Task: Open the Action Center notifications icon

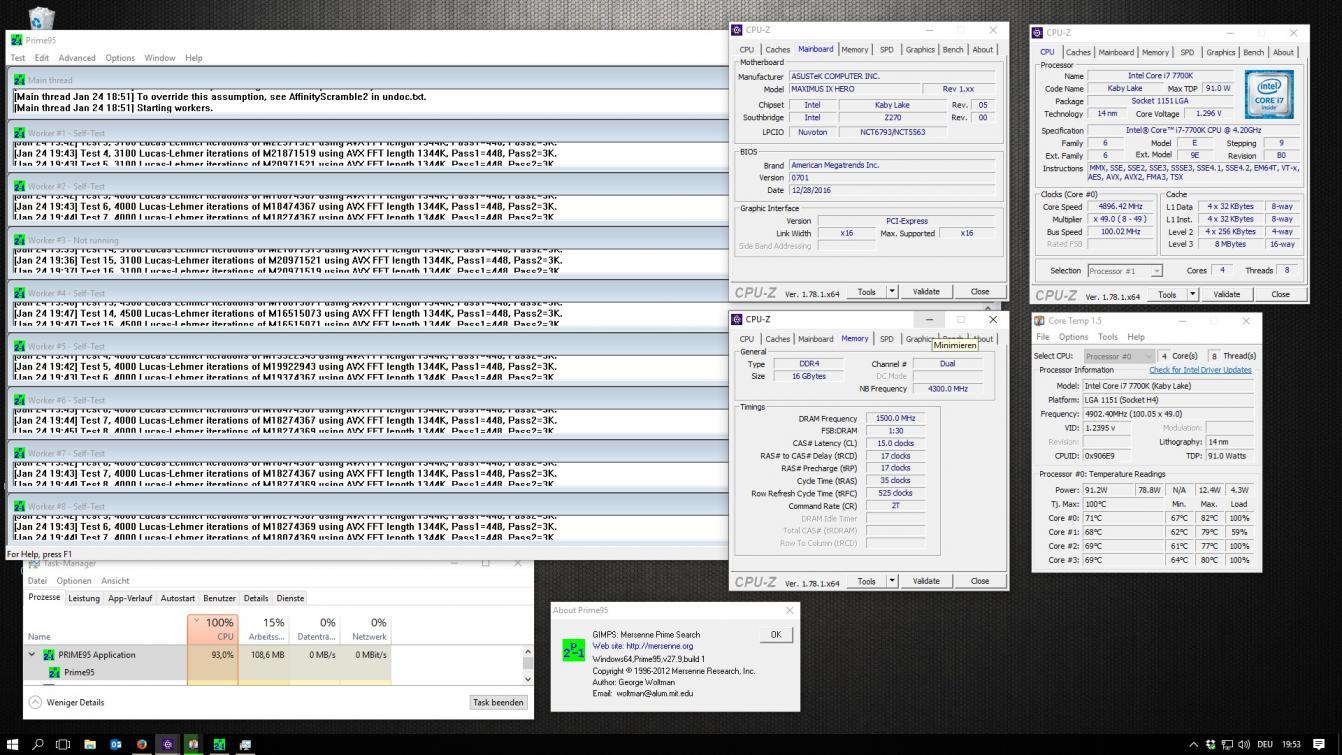Action: (1319, 744)
